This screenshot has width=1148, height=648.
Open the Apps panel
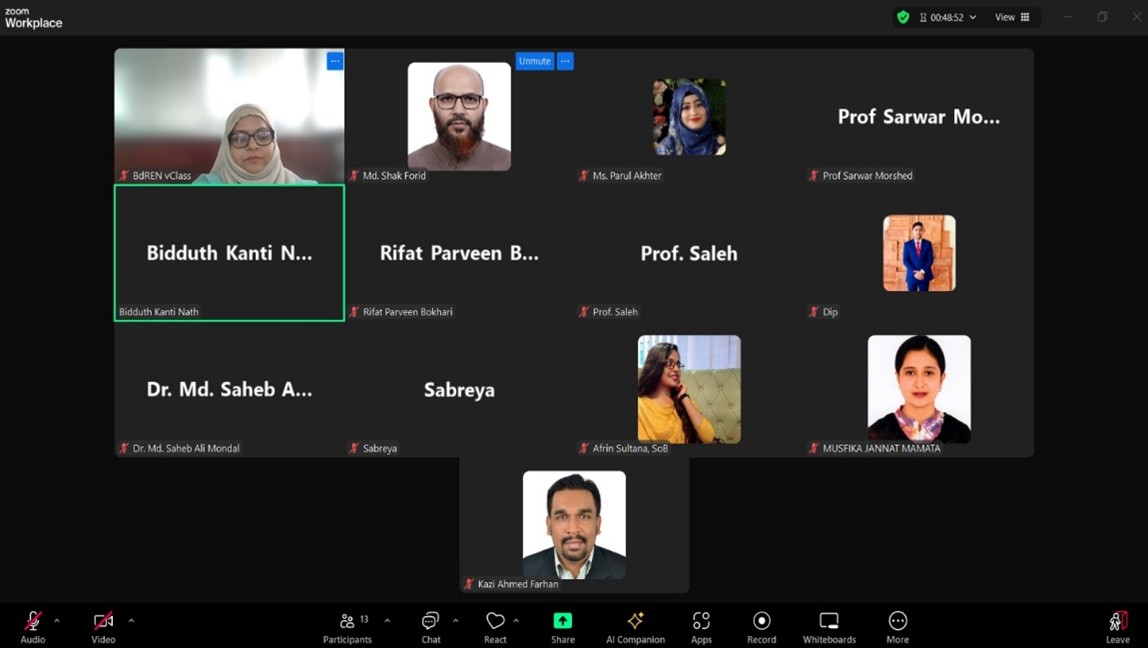(701, 627)
